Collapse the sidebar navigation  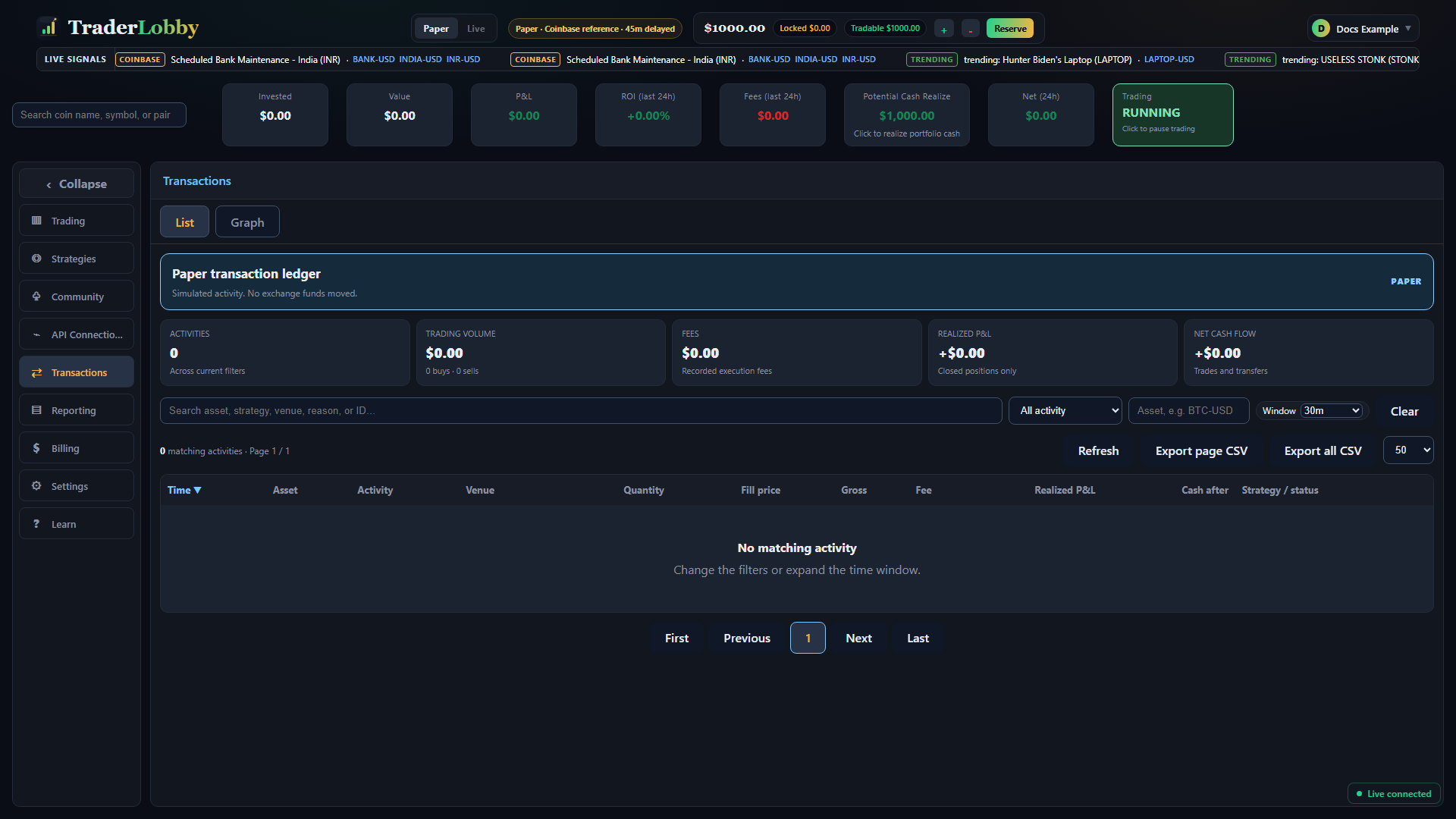(77, 184)
